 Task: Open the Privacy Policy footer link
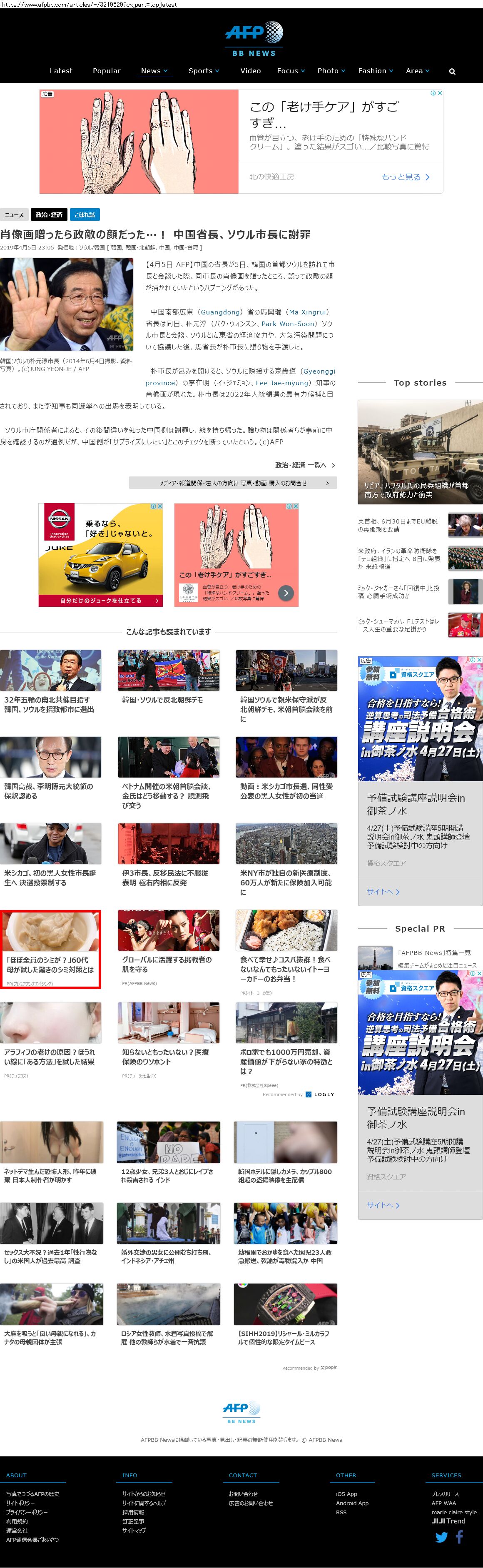click(x=27, y=1512)
